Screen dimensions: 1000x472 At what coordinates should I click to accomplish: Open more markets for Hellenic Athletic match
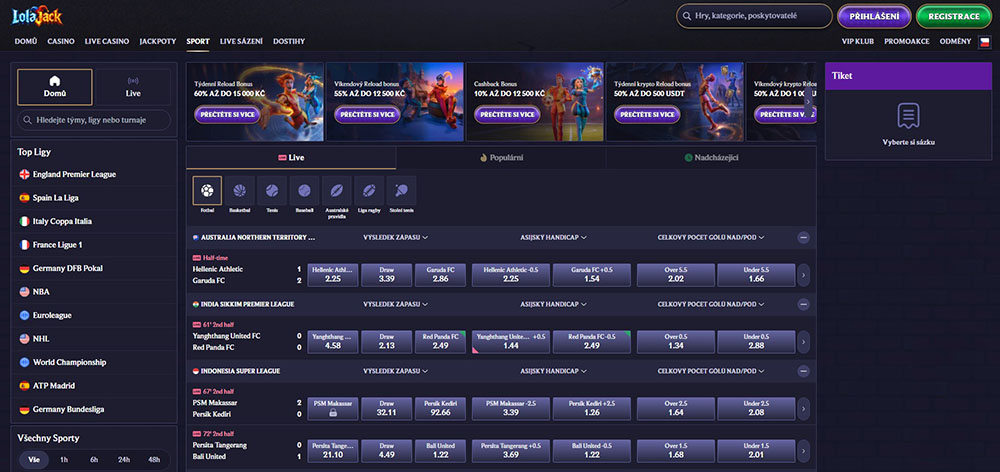tap(804, 275)
